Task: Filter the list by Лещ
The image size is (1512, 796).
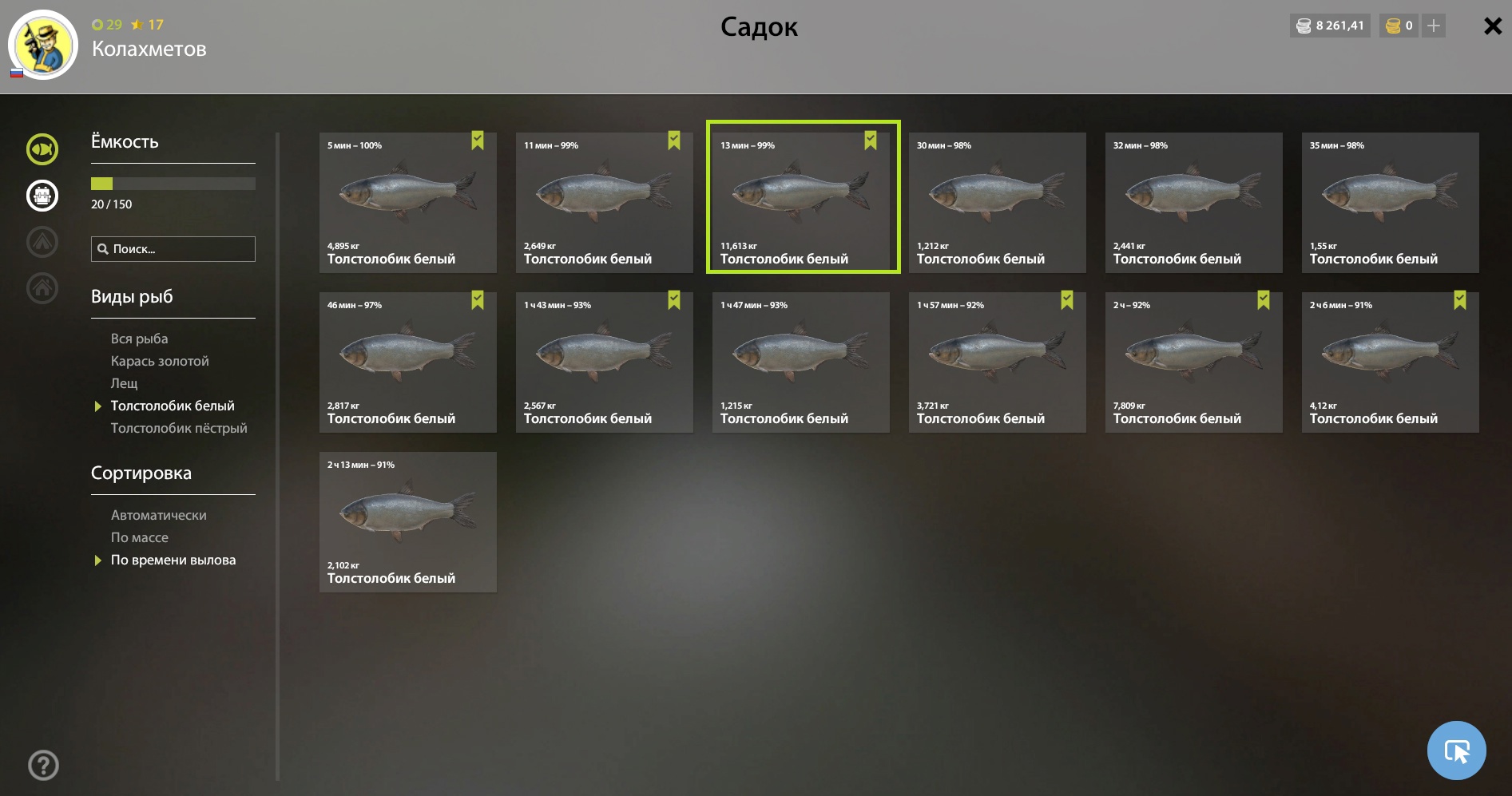Action: point(124,383)
